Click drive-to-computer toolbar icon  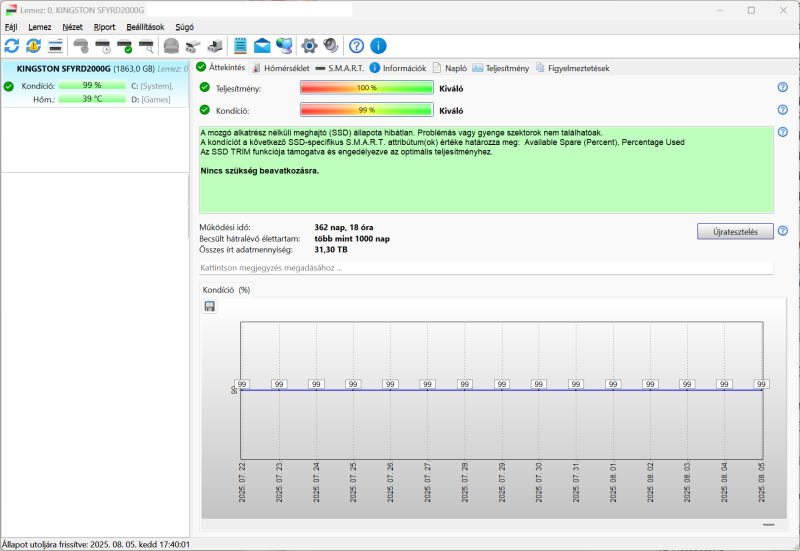[x=215, y=46]
